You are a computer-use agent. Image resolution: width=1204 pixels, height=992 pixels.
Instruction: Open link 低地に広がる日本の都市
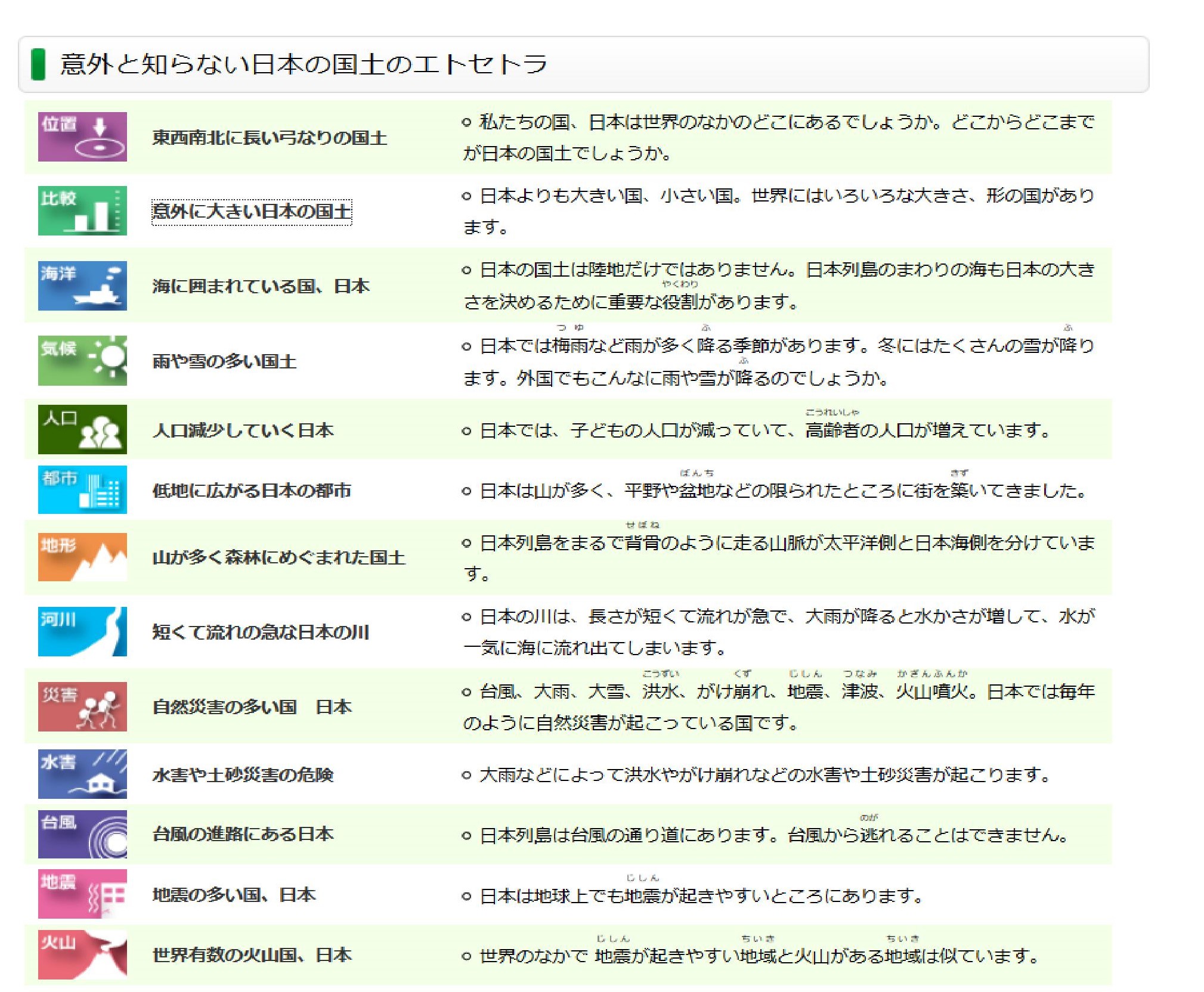point(252,490)
